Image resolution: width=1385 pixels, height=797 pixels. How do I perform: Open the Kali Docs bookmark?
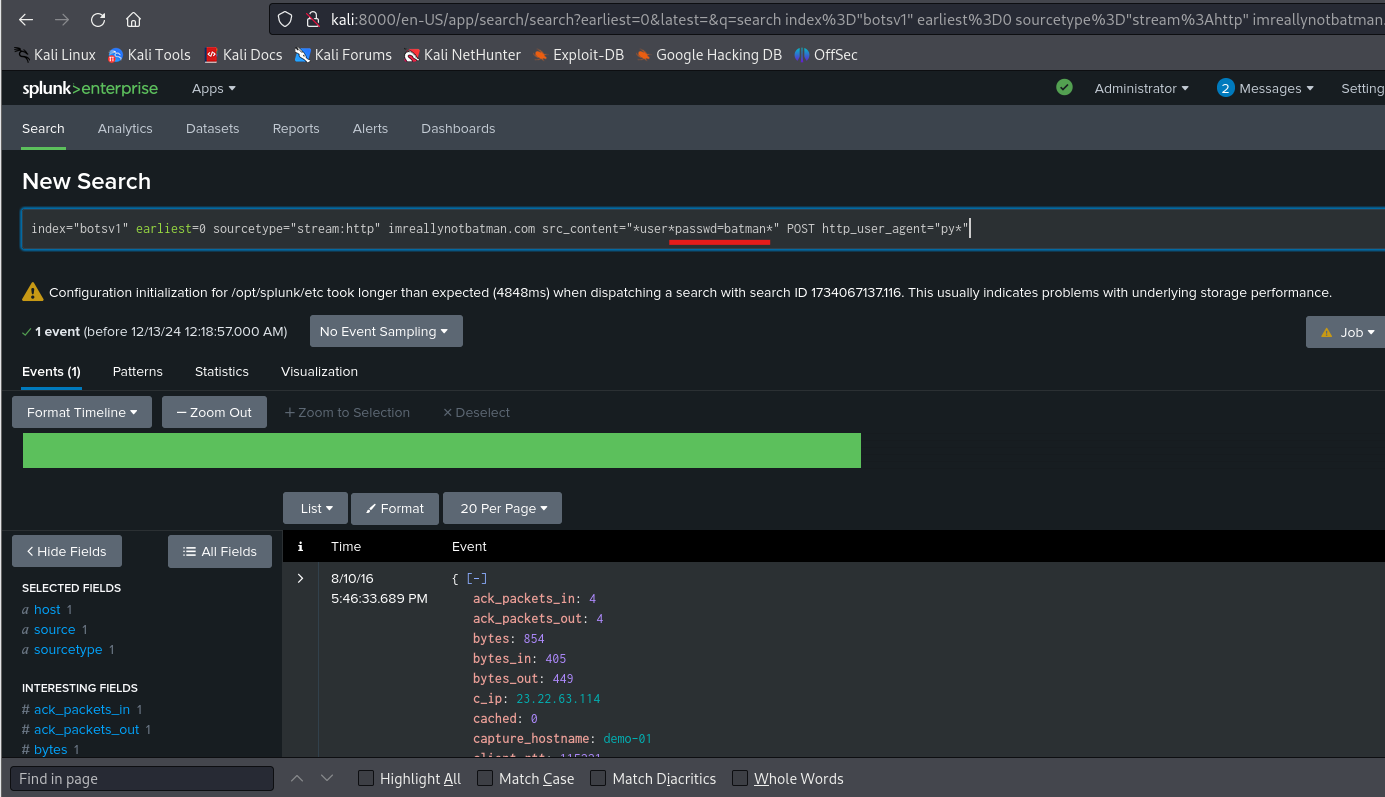[x=243, y=55]
